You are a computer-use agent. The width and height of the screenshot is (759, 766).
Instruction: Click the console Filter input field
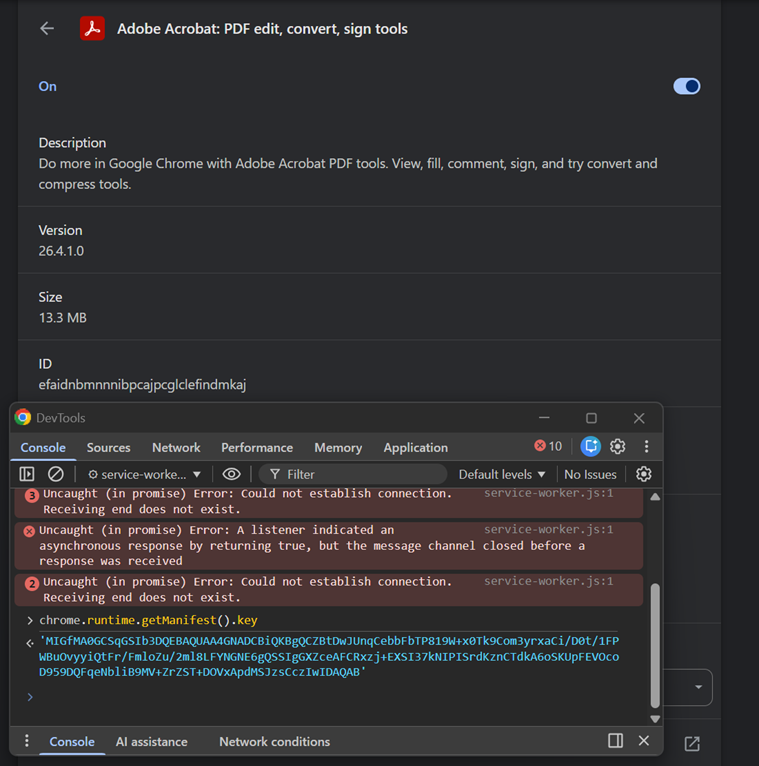coord(353,474)
